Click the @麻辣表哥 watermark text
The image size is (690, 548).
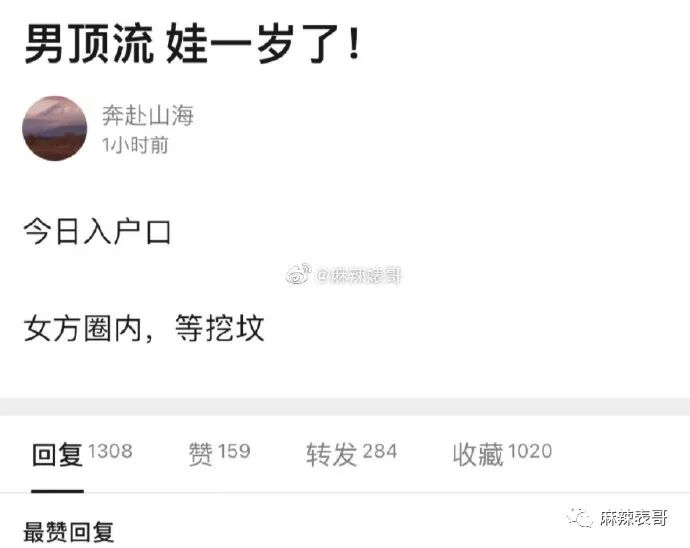[x=359, y=276]
